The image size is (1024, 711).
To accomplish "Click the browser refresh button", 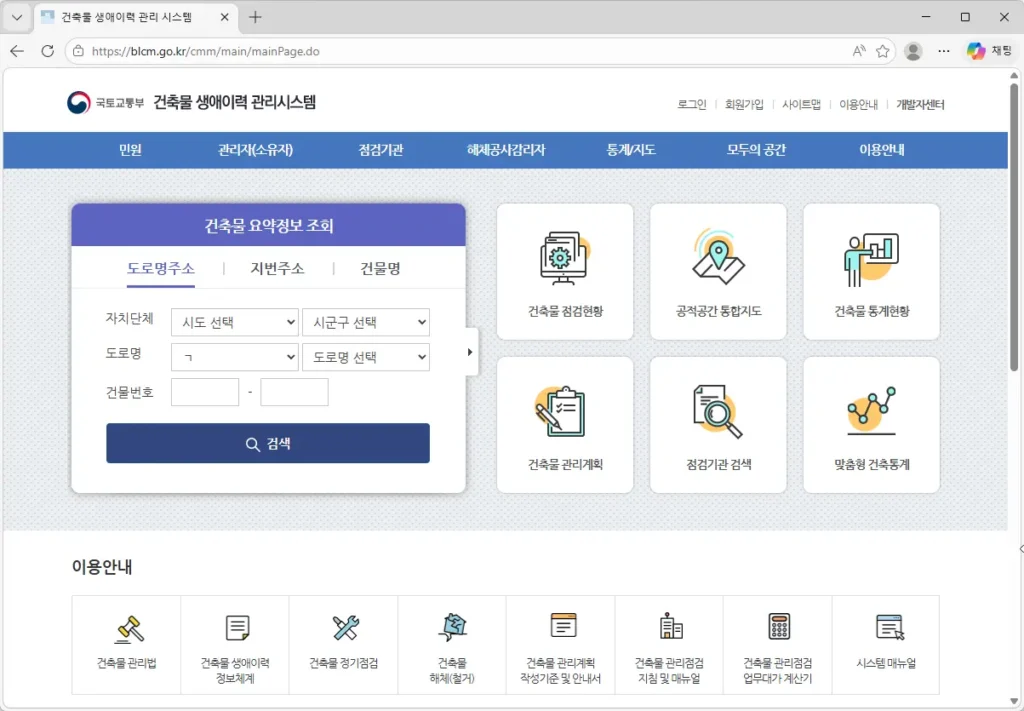I will click(x=47, y=51).
